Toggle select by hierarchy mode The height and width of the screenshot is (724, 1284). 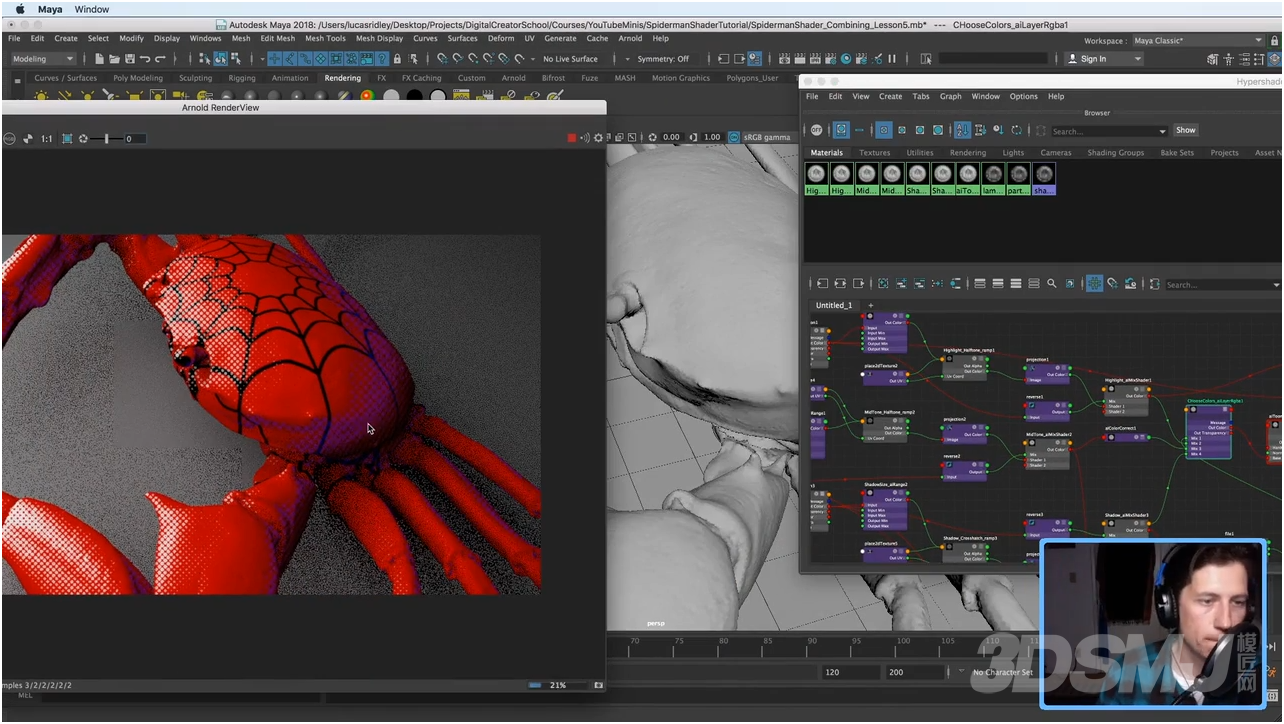coord(205,59)
